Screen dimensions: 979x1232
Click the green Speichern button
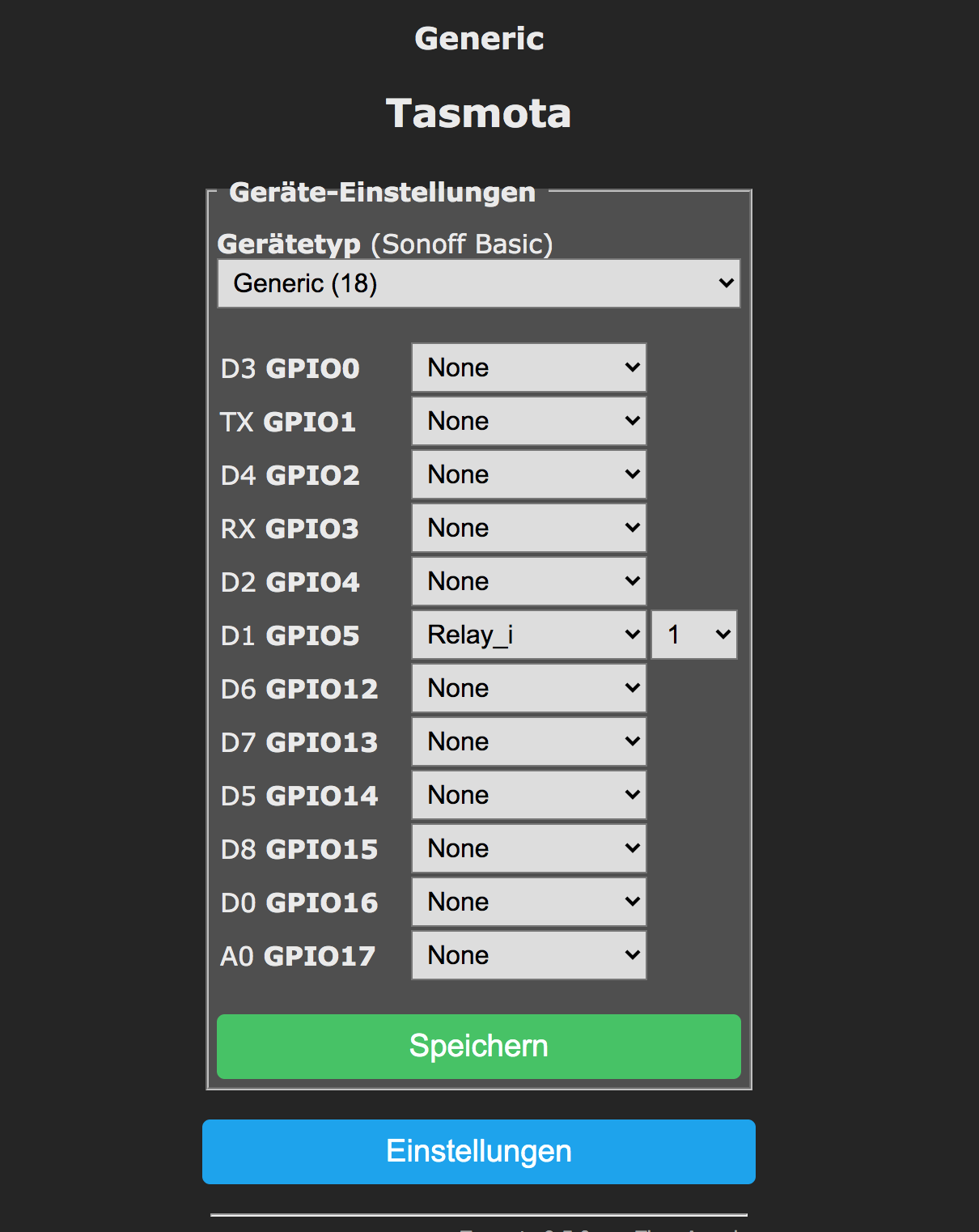click(x=478, y=1046)
